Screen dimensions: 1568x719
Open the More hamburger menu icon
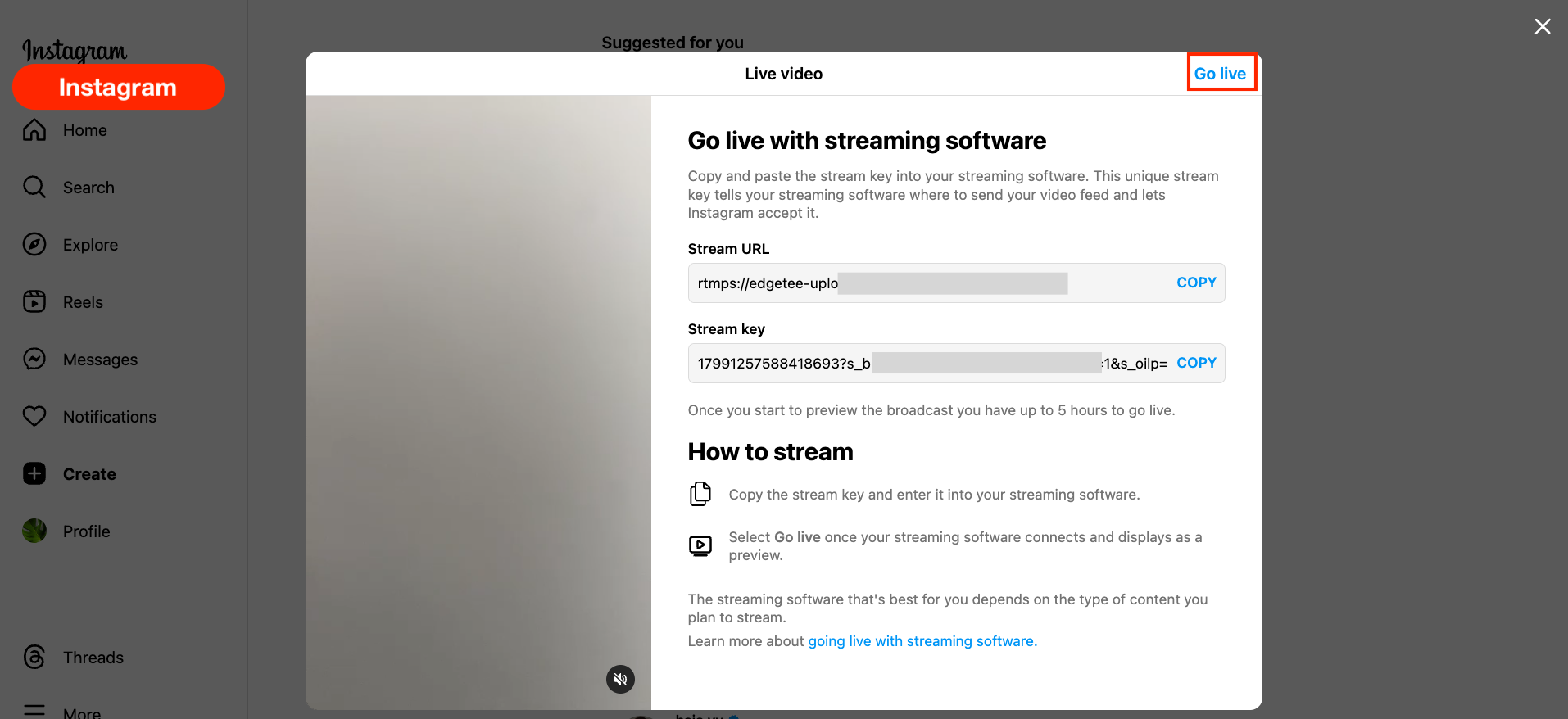tap(34, 711)
